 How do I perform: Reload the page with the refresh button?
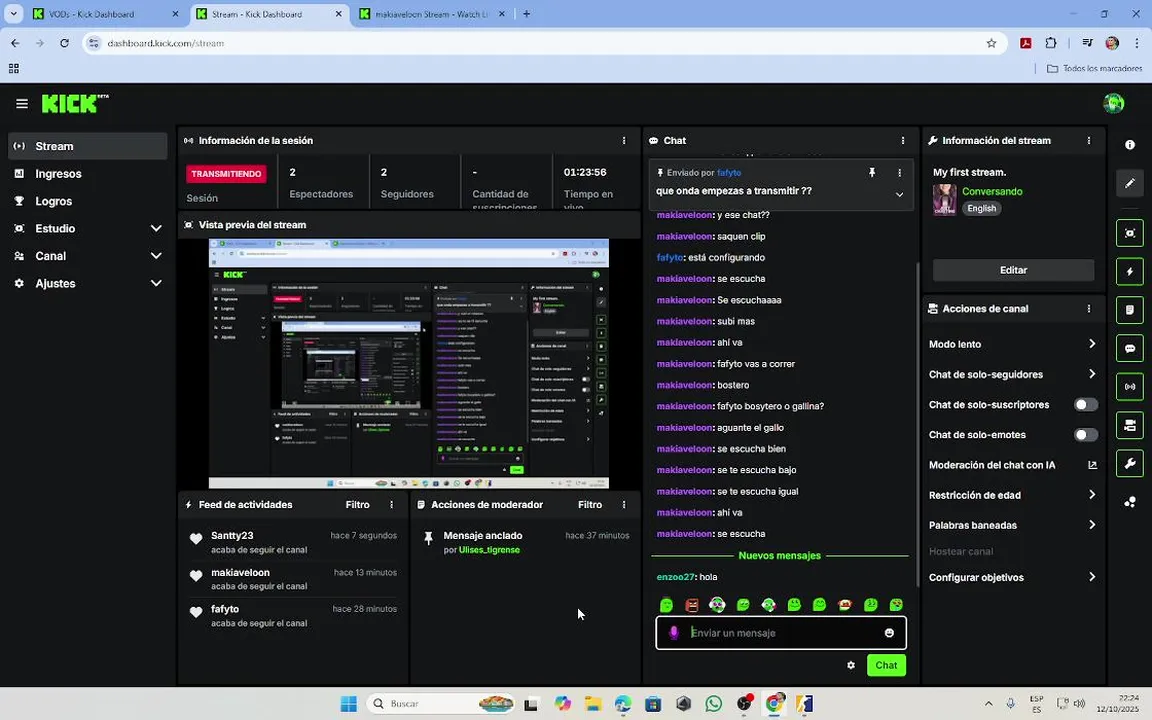tap(65, 43)
